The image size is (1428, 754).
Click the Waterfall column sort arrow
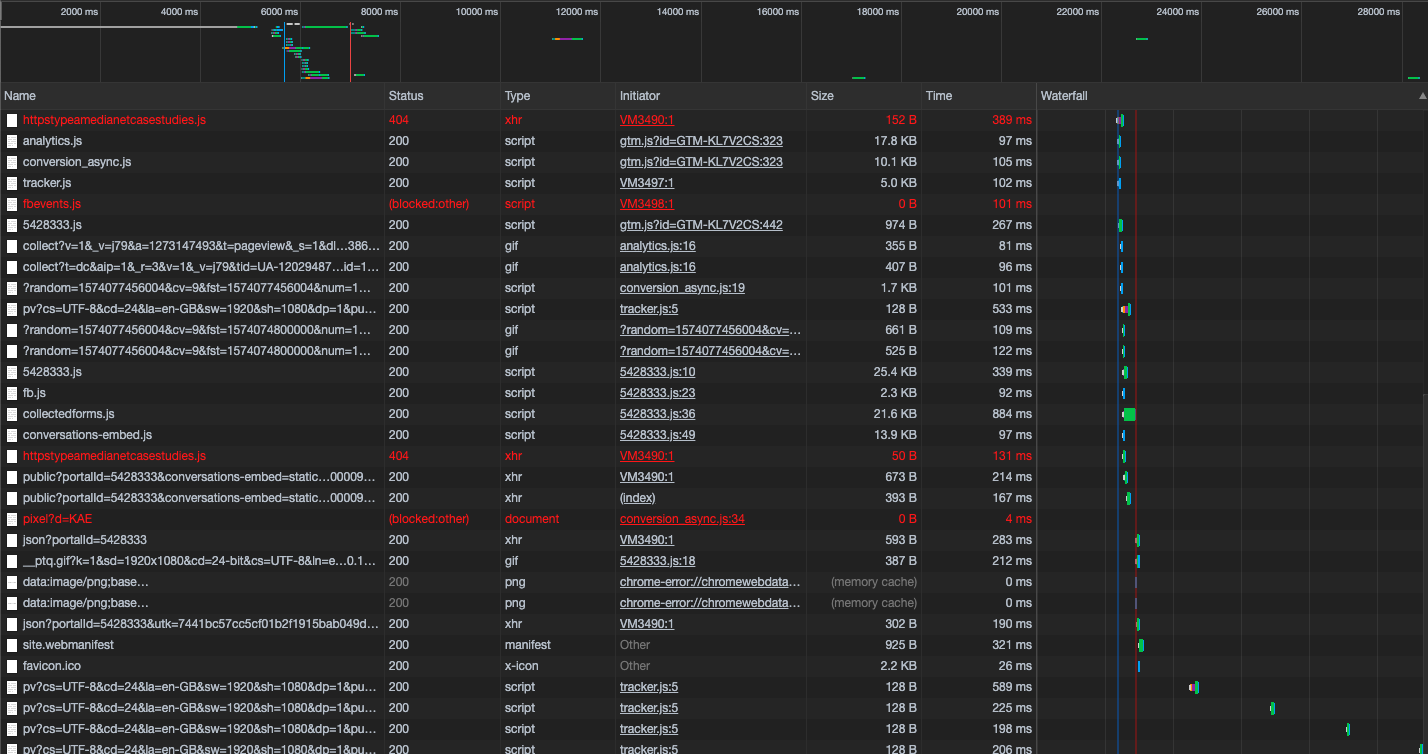point(1422,96)
